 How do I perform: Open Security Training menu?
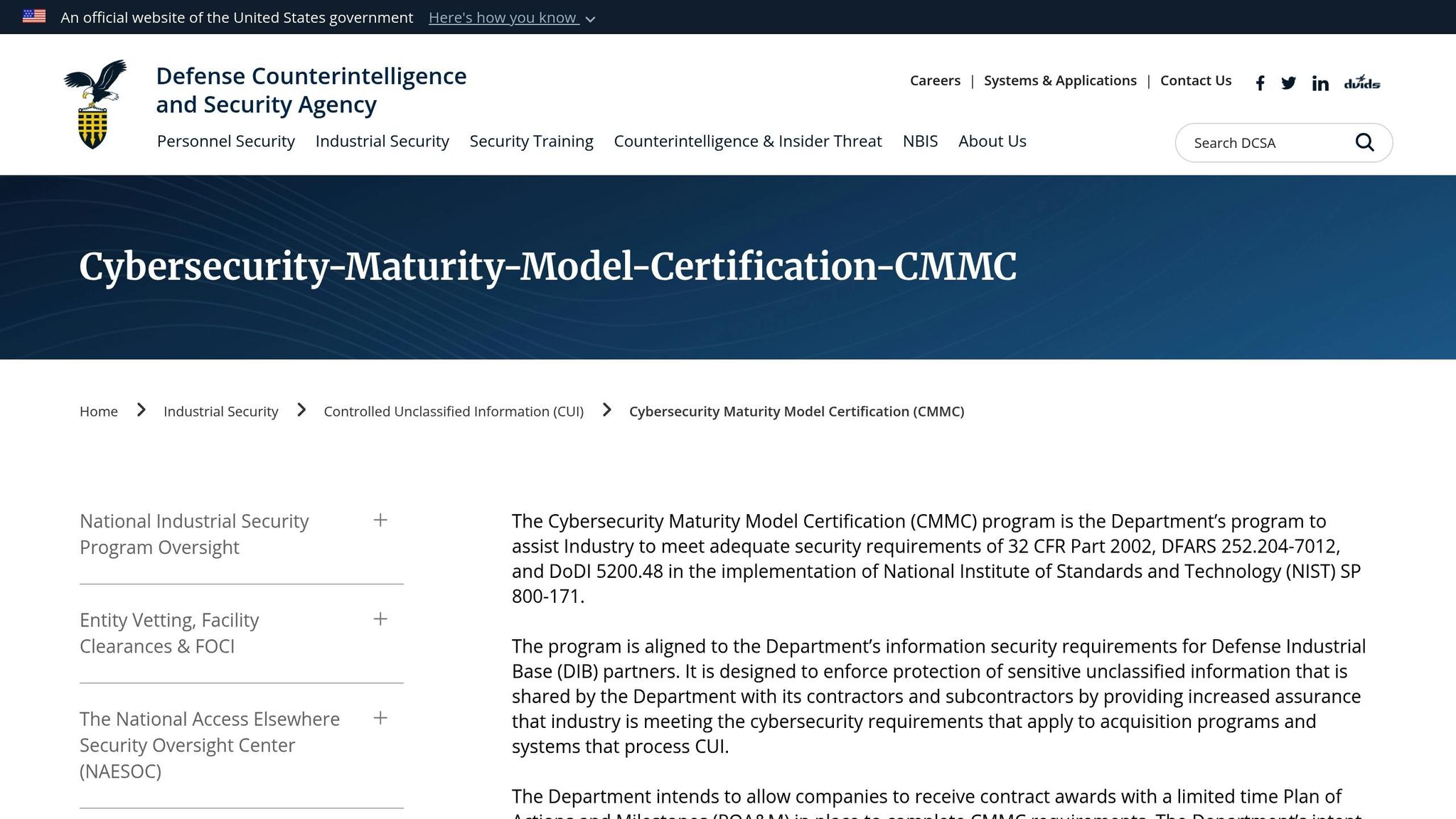[532, 141]
